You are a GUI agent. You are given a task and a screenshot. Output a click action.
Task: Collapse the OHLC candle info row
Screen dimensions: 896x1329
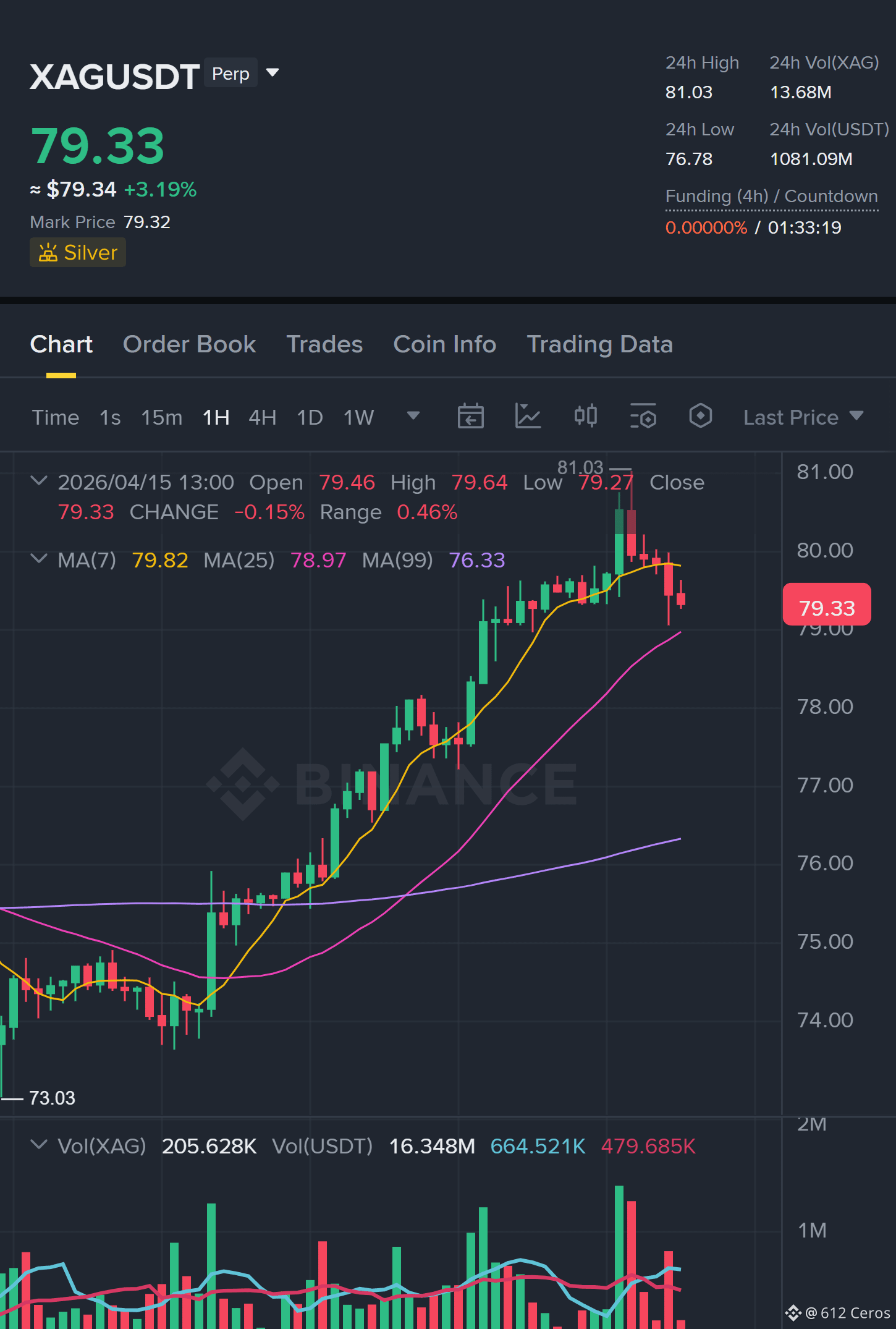tap(38, 481)
